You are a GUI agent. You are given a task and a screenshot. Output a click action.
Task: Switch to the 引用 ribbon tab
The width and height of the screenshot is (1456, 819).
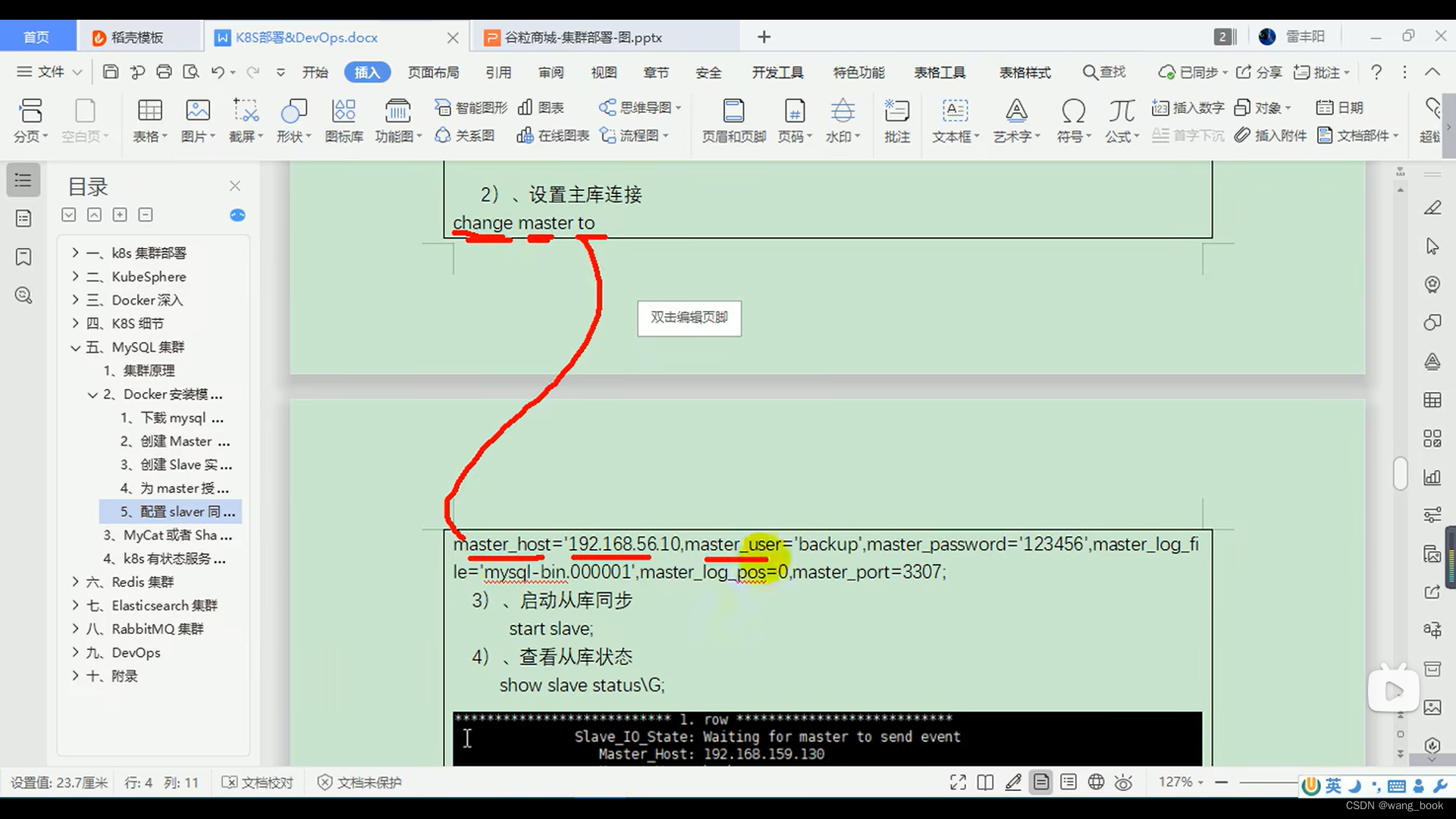(x=498, y=72)
